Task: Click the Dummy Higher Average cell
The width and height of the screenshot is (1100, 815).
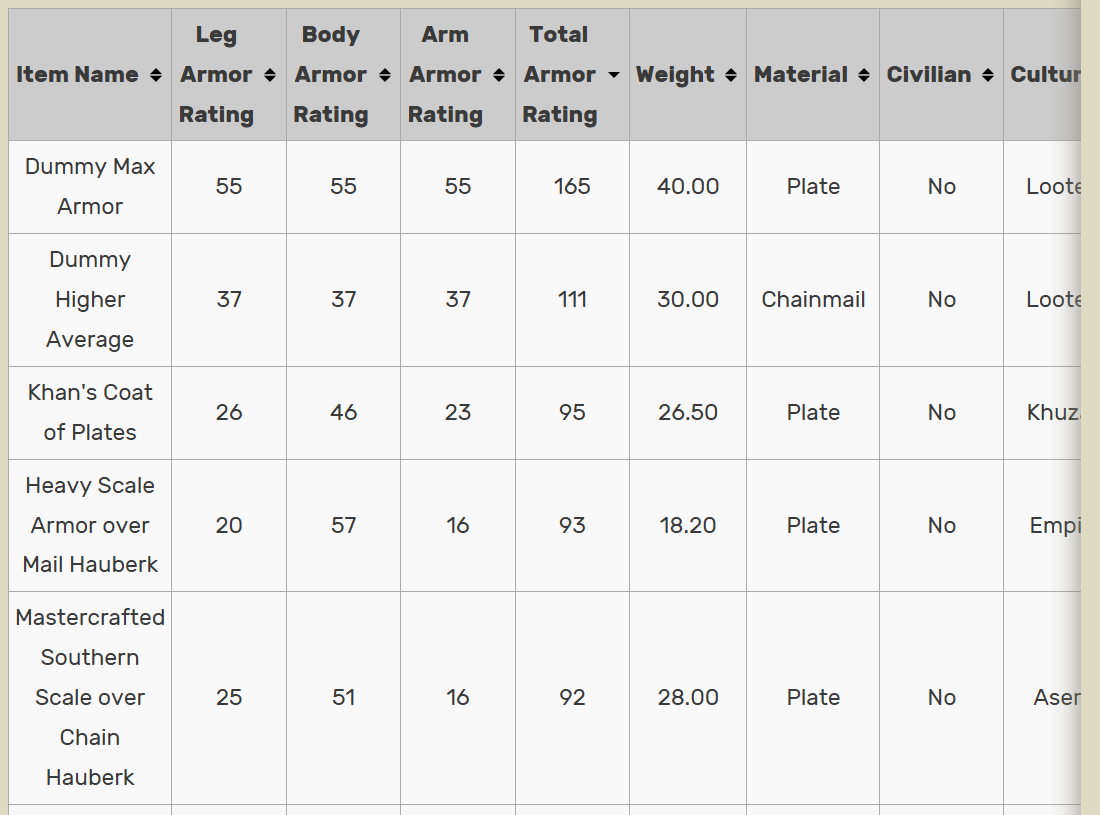Action: [x=90, y=299]
